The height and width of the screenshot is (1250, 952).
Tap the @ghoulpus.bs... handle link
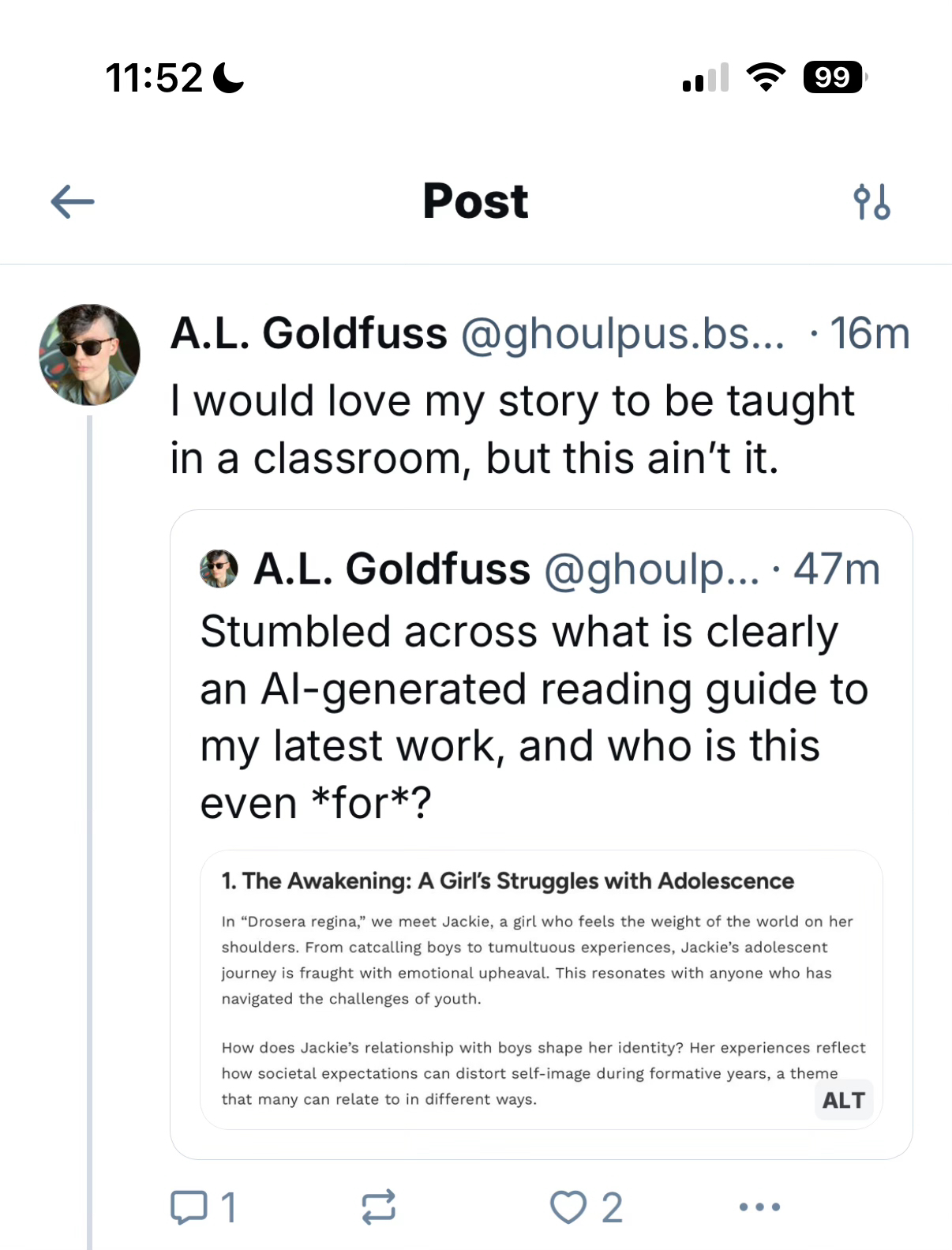[x=623, y=333]
